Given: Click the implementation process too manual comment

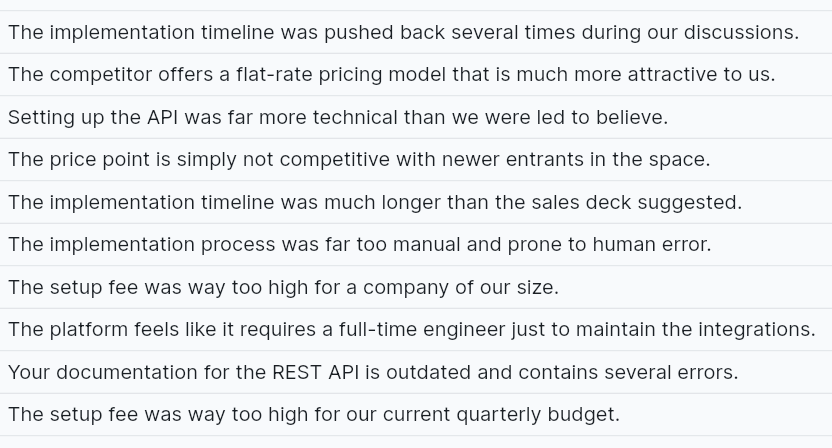Looking at the screenshot, I should click(x=359, y=244).
